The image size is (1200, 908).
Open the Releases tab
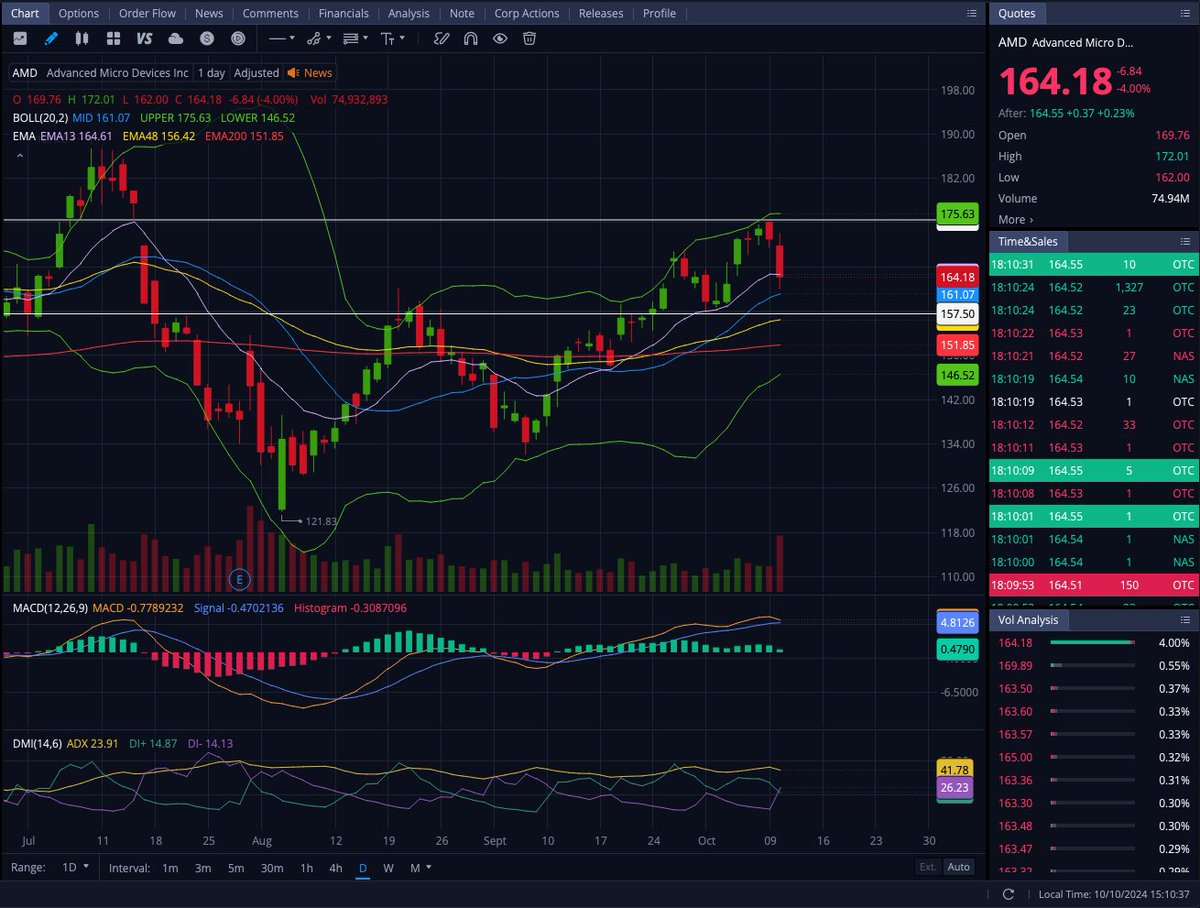pyautogui.click(x=601, y=13)
